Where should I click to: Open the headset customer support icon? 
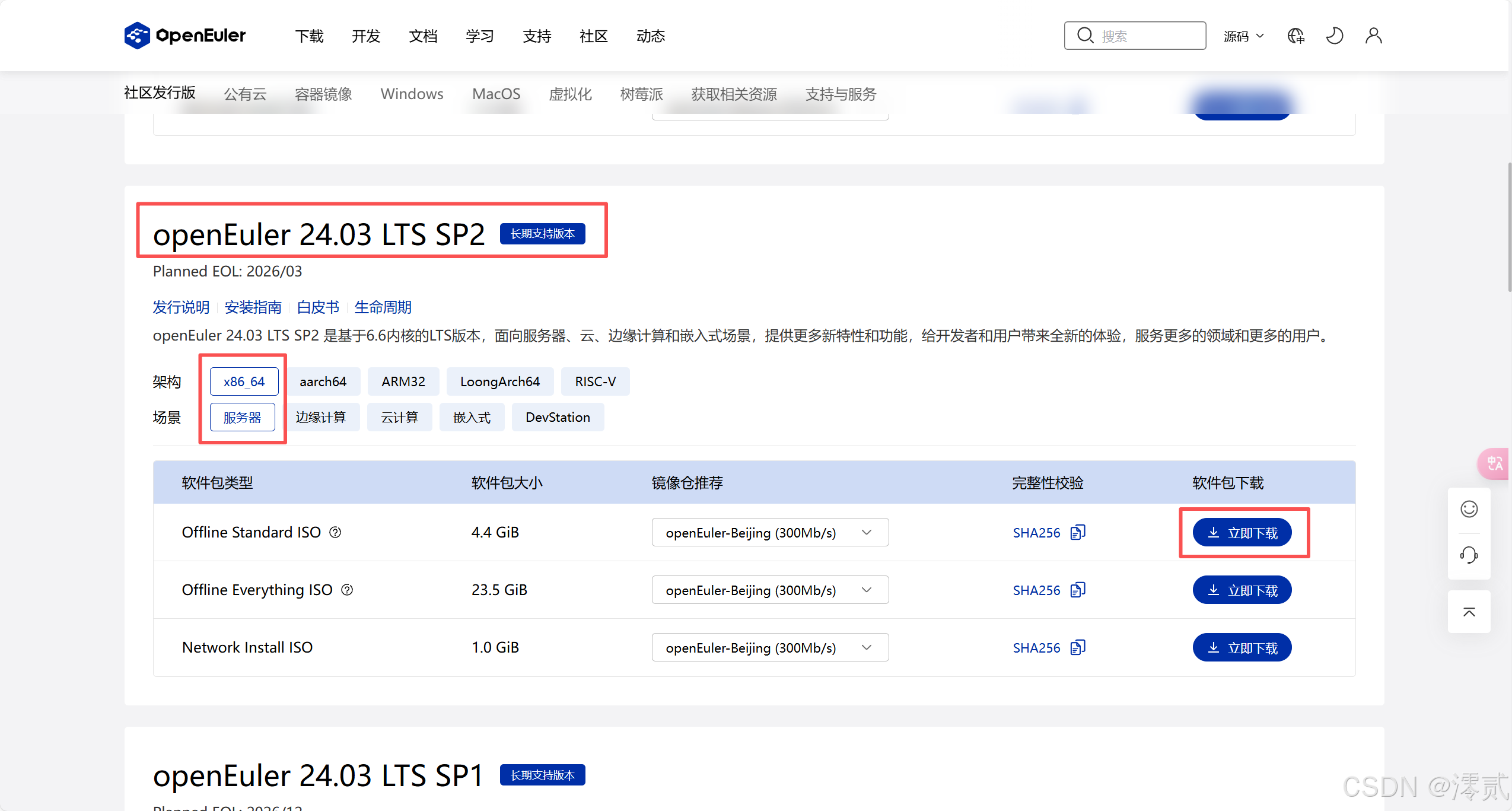tap(1469, 555)
